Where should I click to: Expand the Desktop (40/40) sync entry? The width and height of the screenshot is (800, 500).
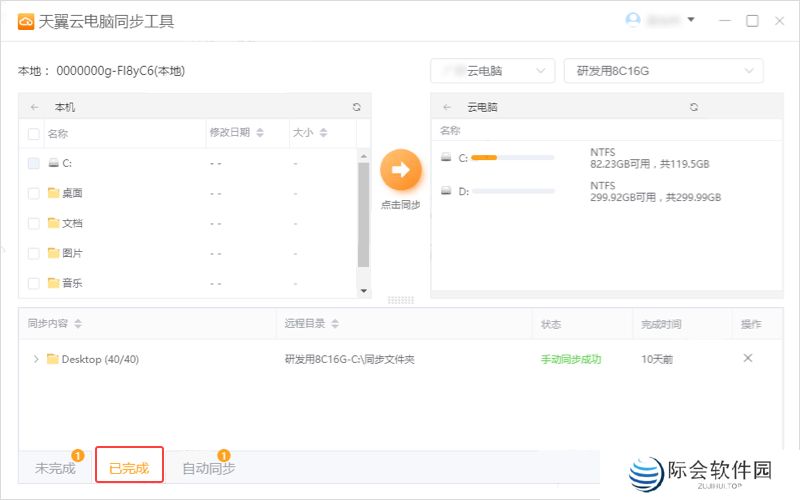(x=36, y=359)
